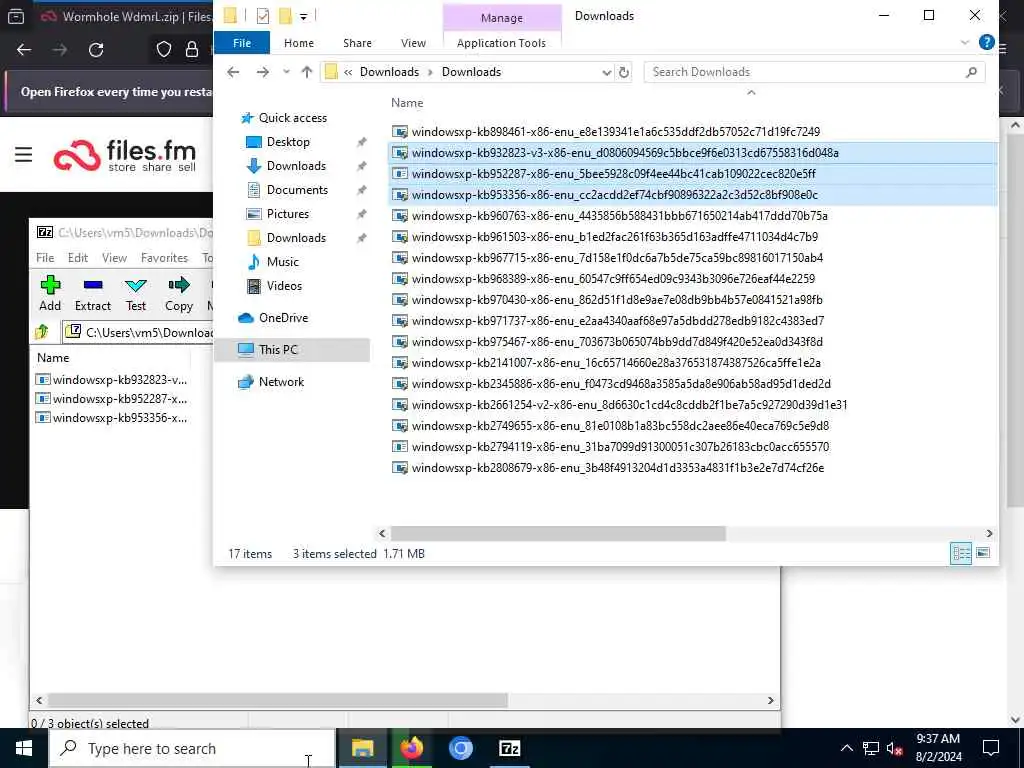This screenshot has width=1024, height=768.
Task: Open Customize Quick Access Toolbar dropdown
Action: 304,16
